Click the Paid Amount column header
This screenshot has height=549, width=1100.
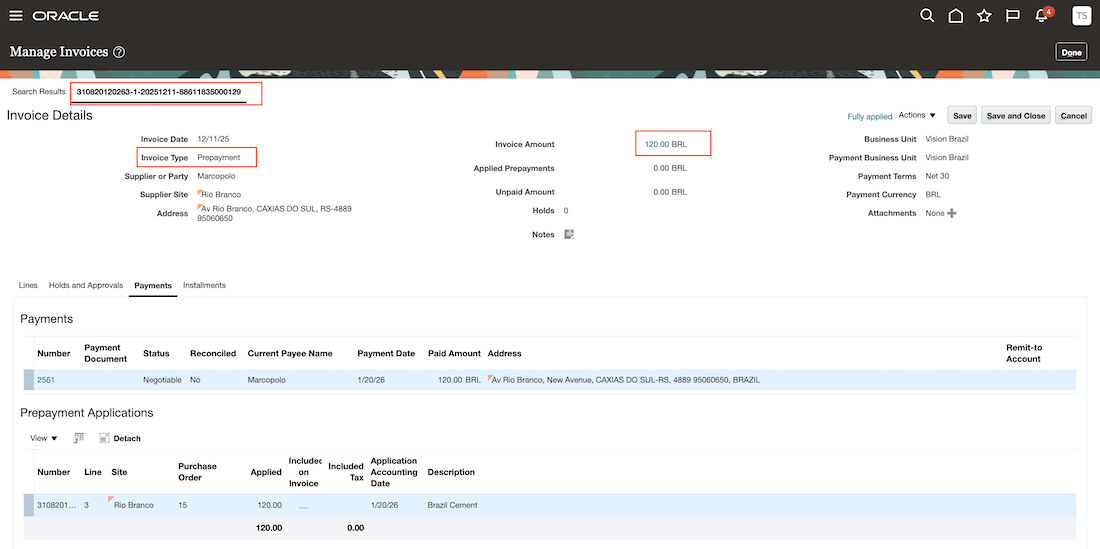coord(455,353)
